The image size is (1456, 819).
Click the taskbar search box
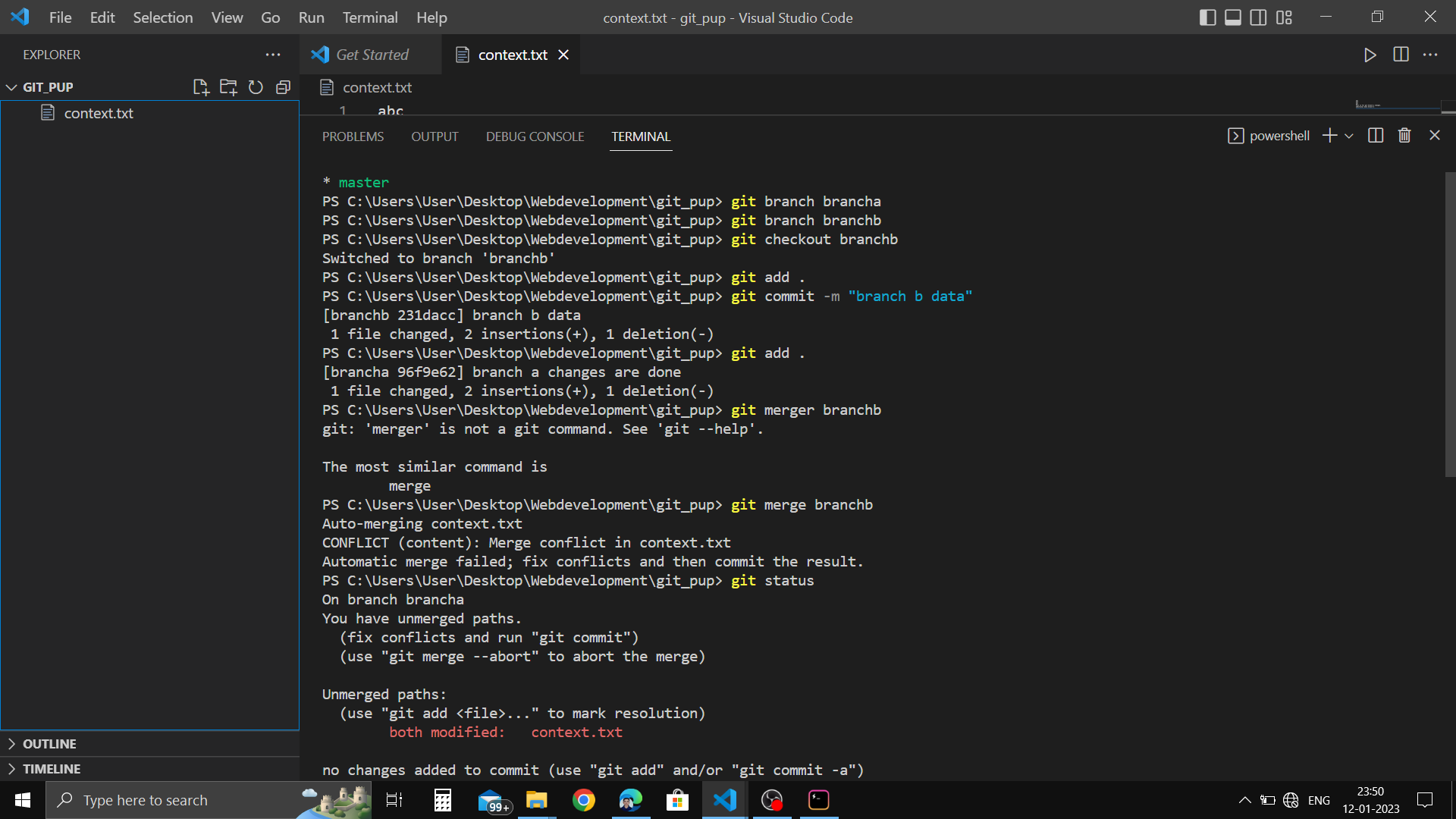click(209, 800)
